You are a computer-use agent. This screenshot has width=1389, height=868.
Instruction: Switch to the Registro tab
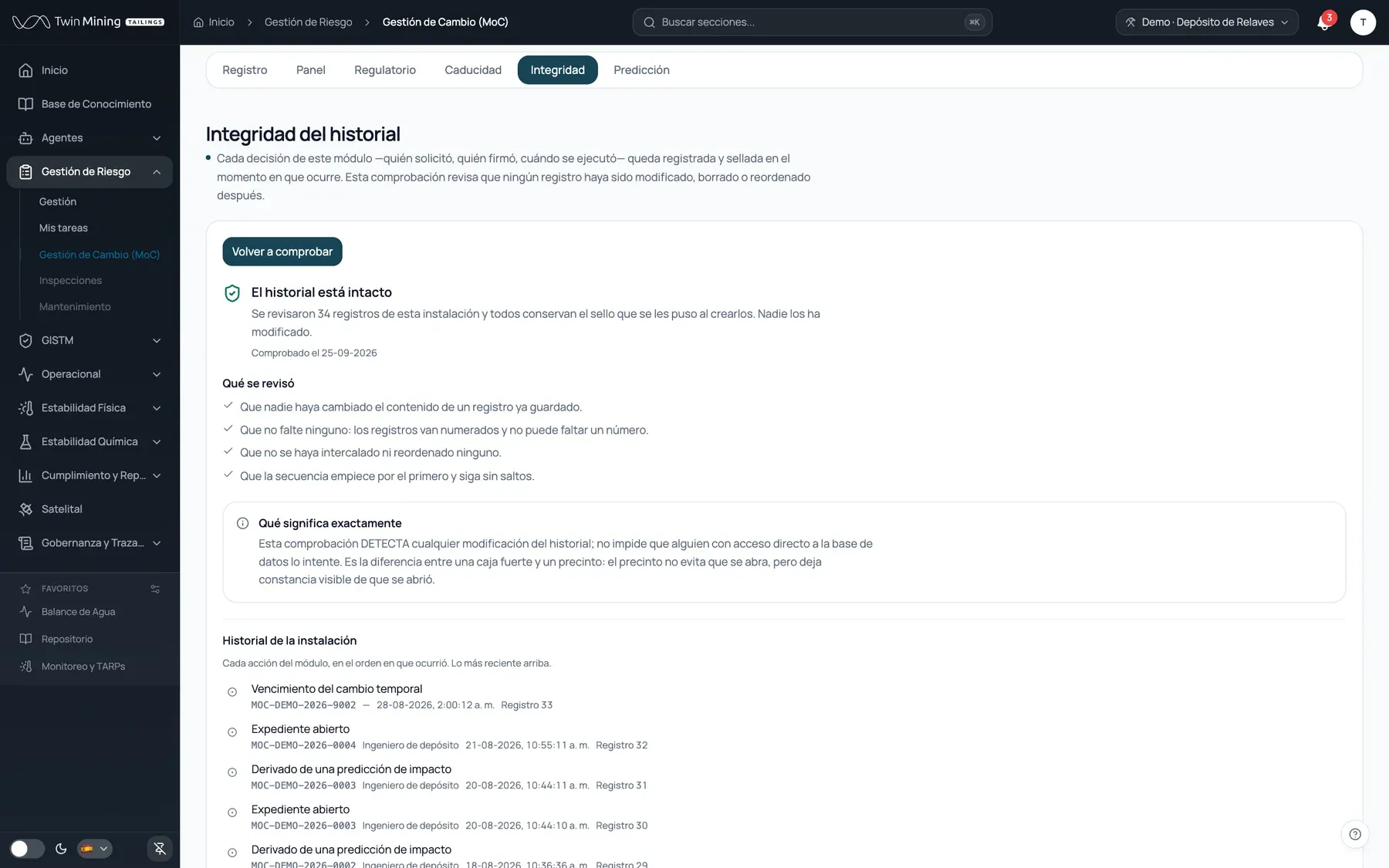pyautogui.click(x=245, y=70)
